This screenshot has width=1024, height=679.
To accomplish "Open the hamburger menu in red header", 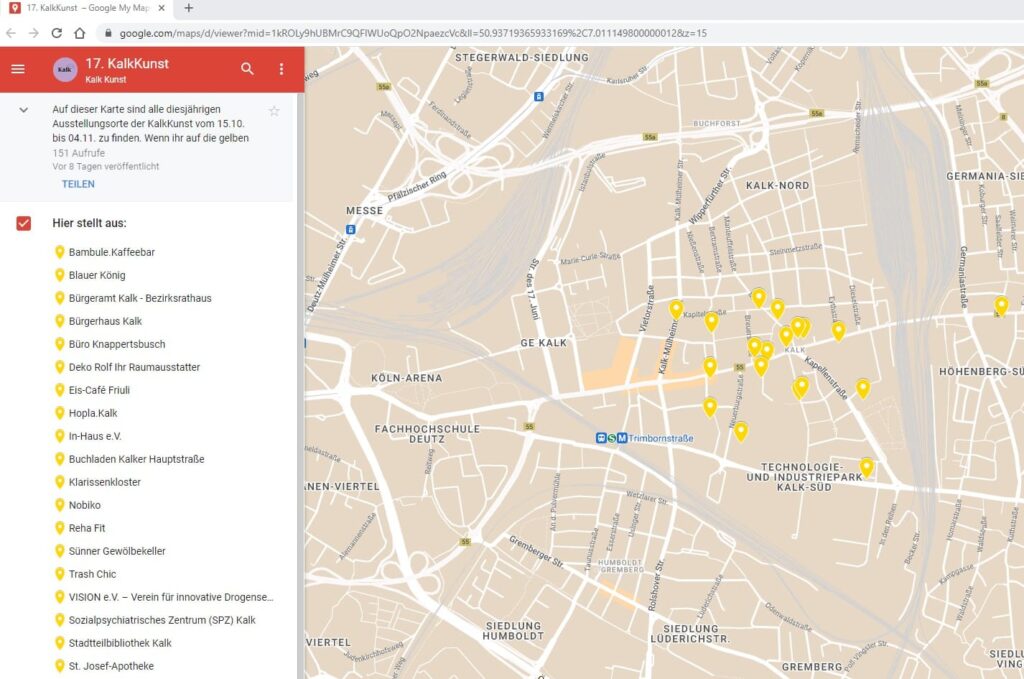I will tap(18, 69).
